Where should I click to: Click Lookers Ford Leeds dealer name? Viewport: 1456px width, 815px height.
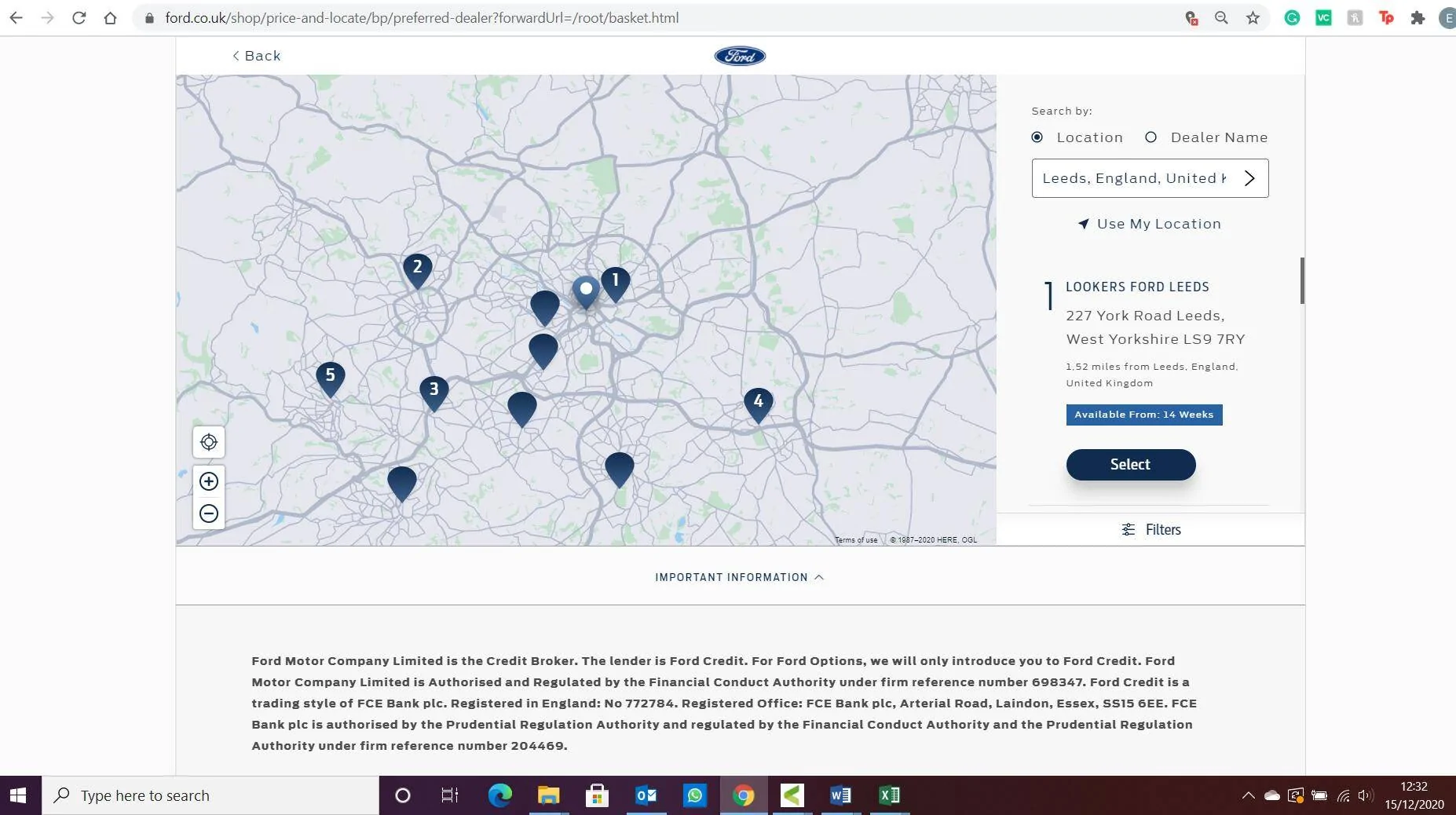click(1137, 287)
